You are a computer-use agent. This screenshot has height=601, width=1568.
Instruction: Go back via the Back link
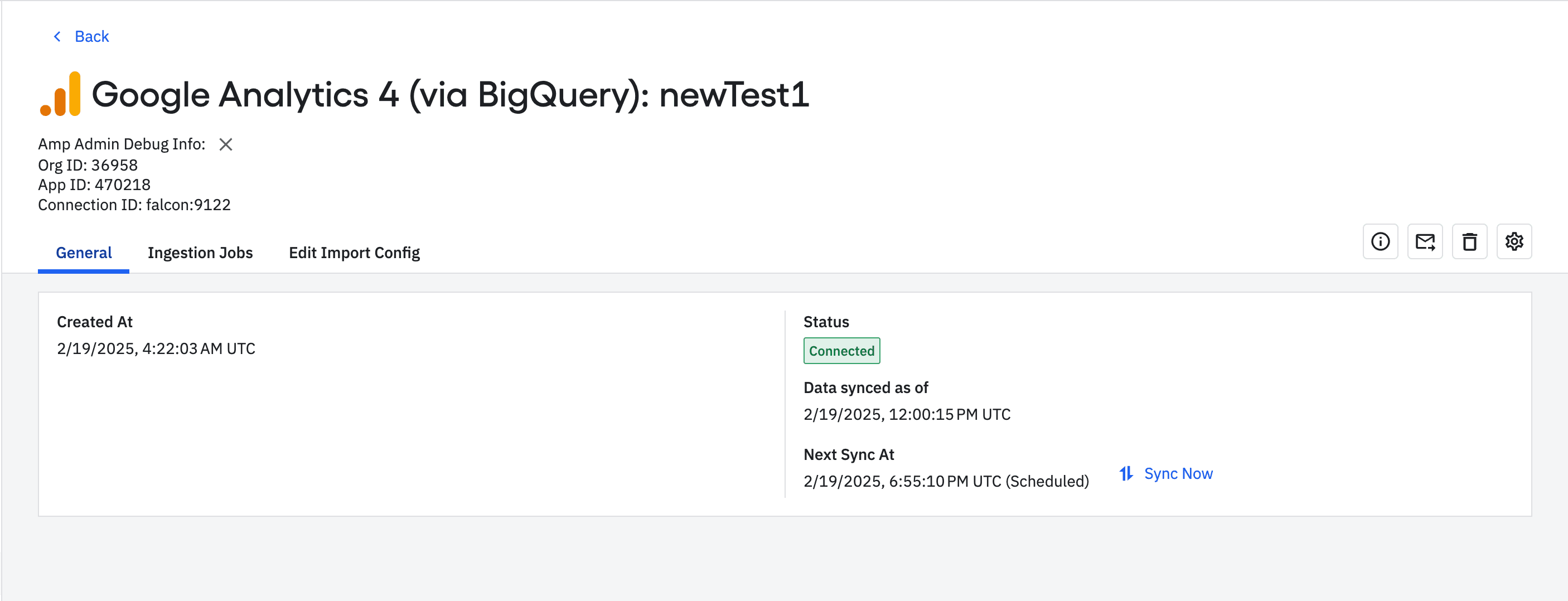pyautogui.click(x=91, y=36)
